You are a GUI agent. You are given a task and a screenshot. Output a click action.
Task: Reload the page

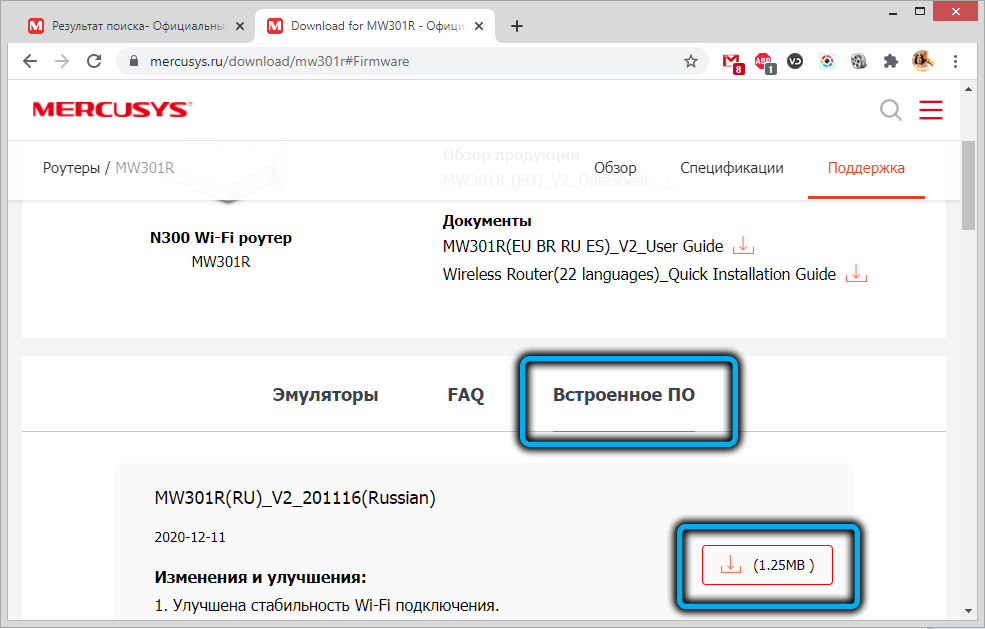coord(94,61)
